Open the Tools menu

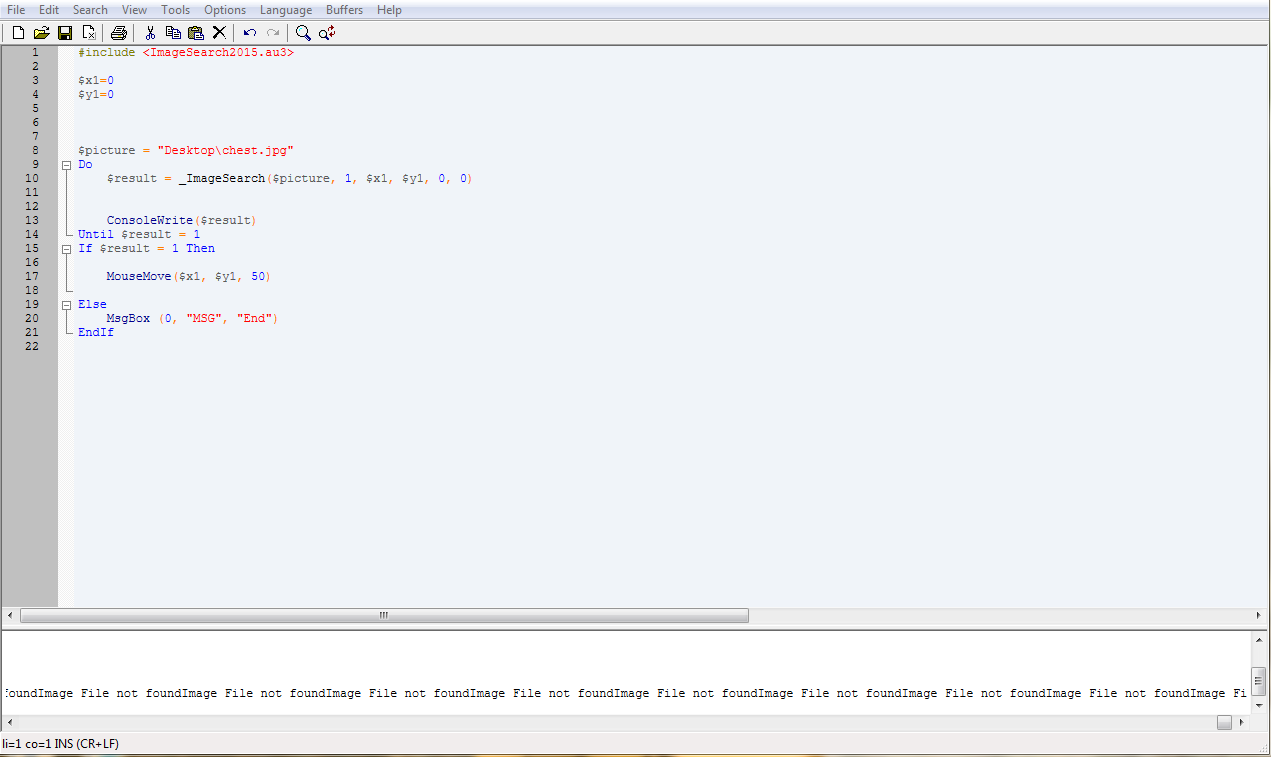[175, 10]
